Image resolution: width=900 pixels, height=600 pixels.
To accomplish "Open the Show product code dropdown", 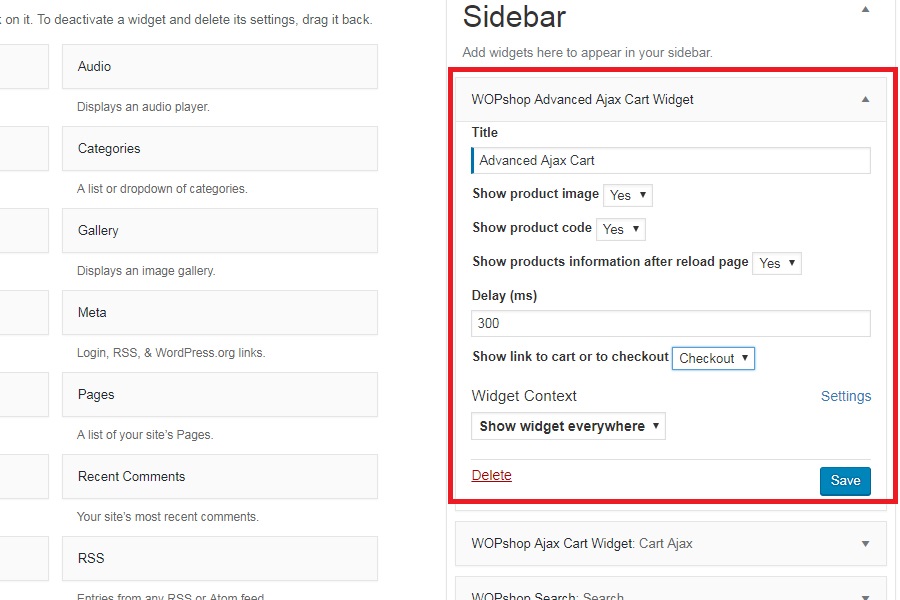I will (x=621, y=229).
